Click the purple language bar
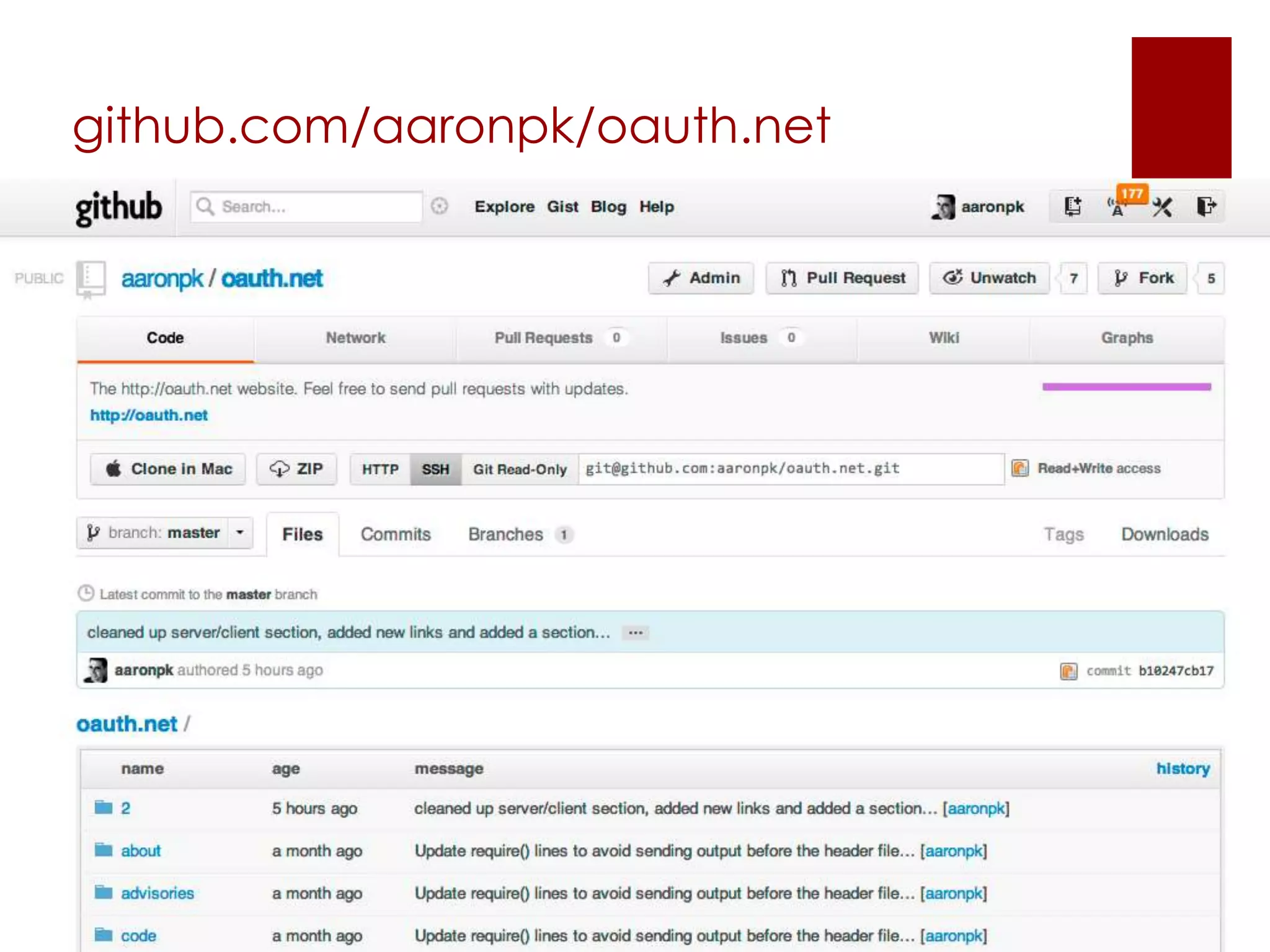Image resolution: width=1270 pixels, height=952 pixels. [x=1126, y=387]
